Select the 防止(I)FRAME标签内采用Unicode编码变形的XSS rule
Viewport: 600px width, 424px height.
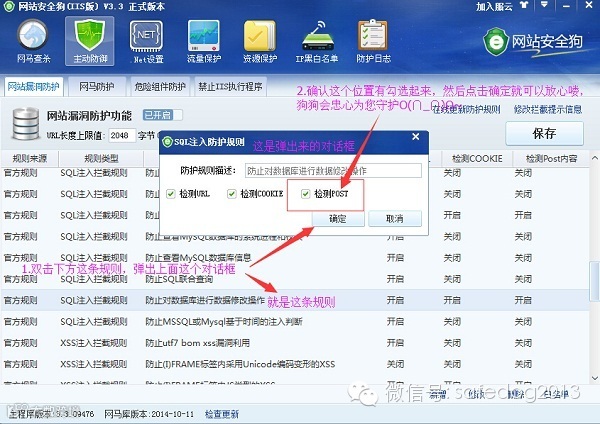pyautogui.click(x=295, y=364)
